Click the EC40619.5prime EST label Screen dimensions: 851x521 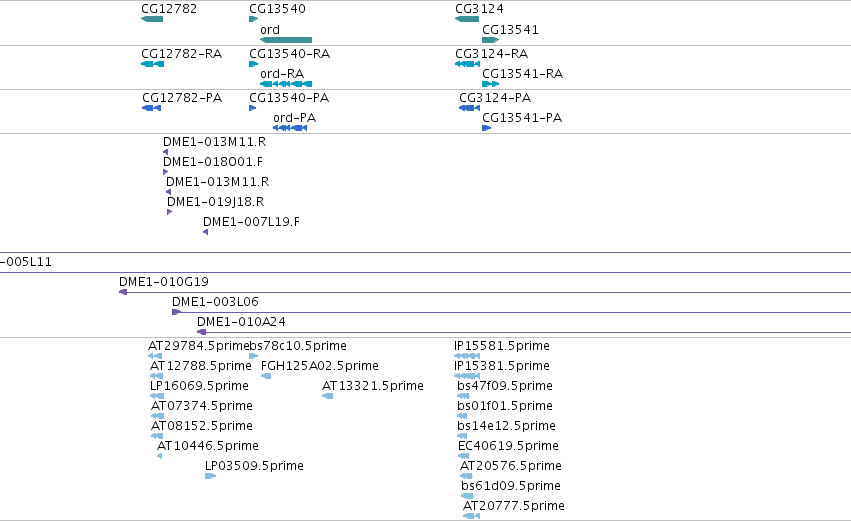pos(508,446)
